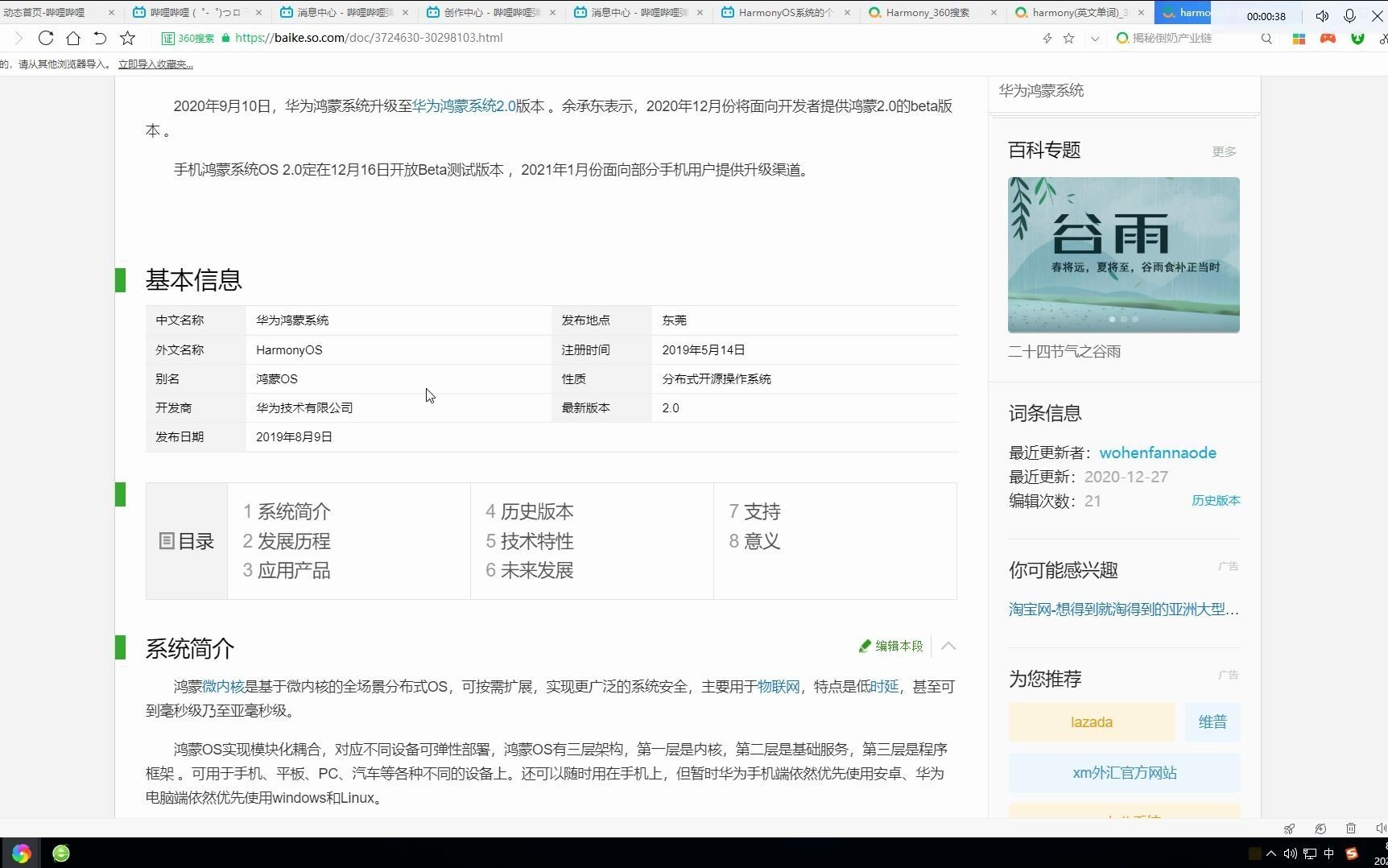This screenshot has width=1388, height=868.
Task: Jump to 5 技术特性 in contents
Action: point(530,541)
